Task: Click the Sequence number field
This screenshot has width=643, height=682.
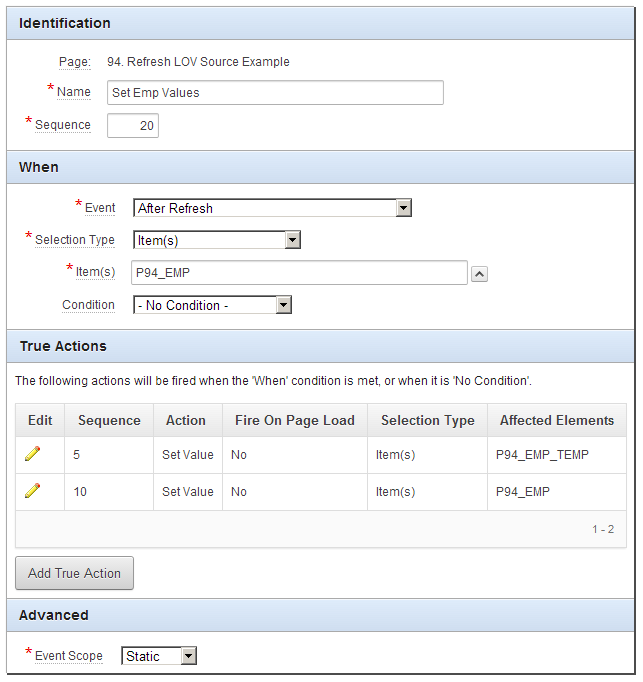Action: (132, 125)
